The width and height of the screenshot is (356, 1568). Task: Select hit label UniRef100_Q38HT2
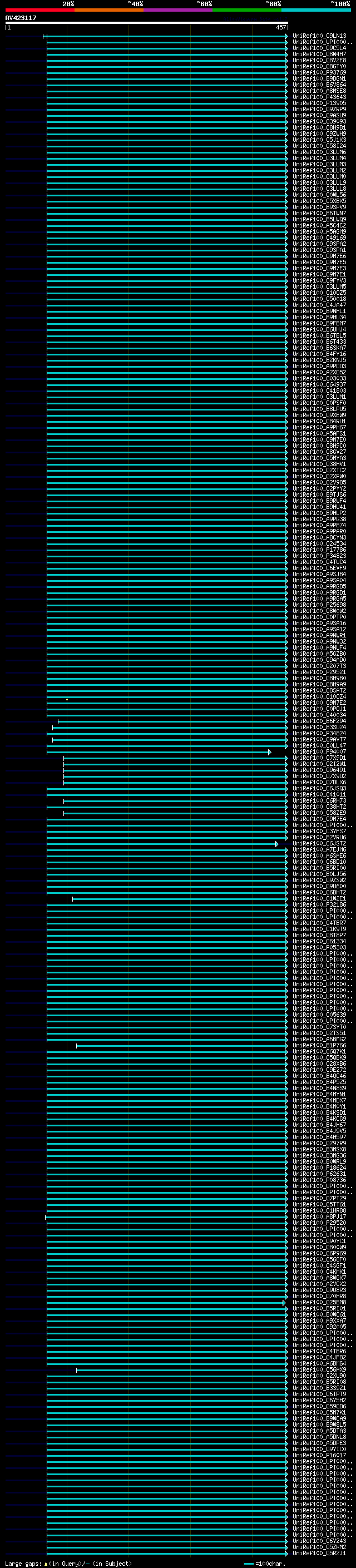(x=319, y=807)
